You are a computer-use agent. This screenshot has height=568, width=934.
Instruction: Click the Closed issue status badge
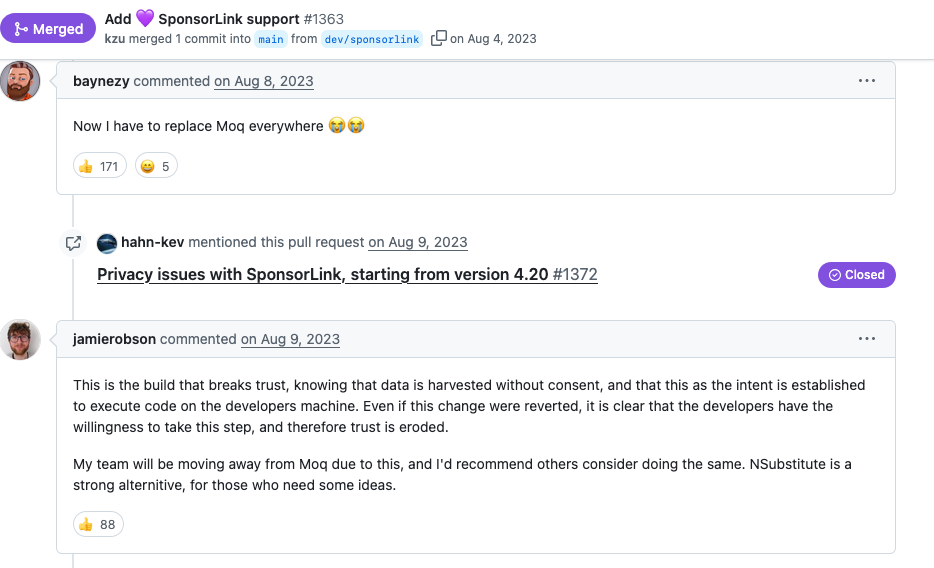[857, 275]
